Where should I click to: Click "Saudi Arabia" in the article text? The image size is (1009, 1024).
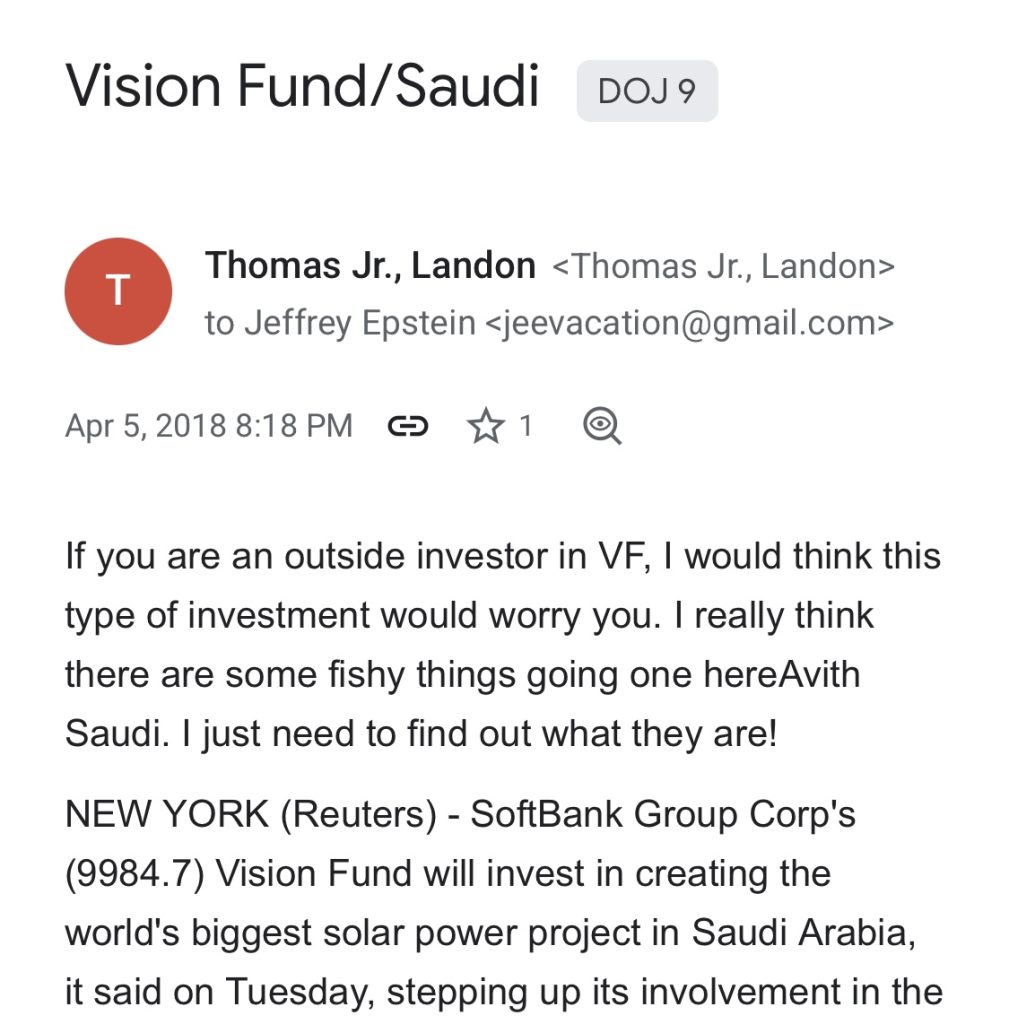[x=803, y=932]
